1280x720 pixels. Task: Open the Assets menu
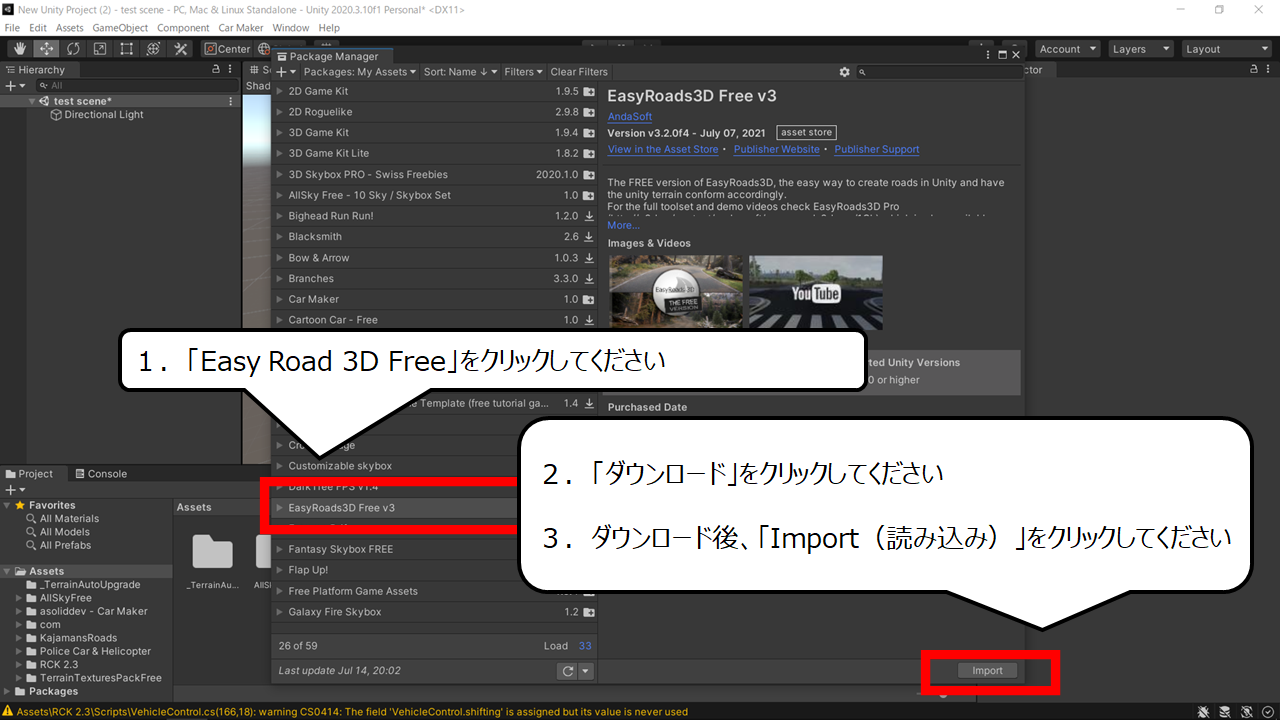tap(70, 28)
